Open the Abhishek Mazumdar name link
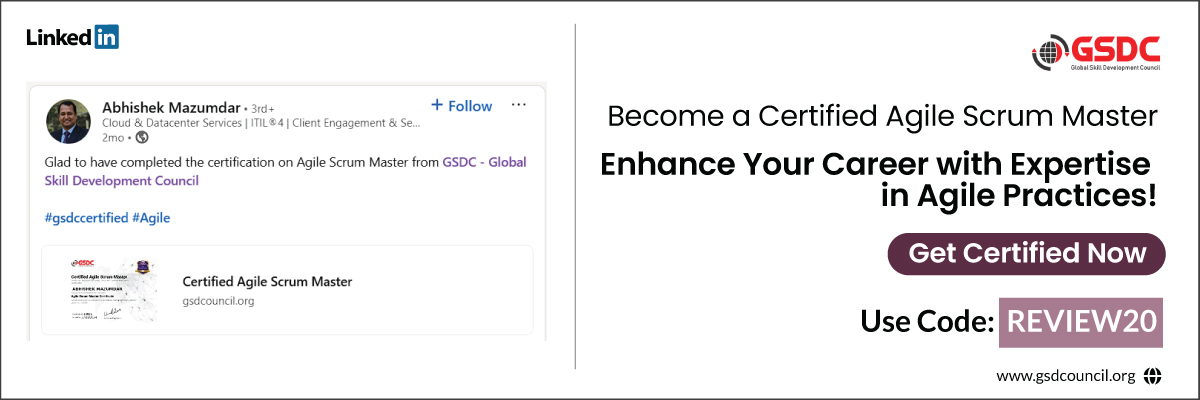 [x=170, y=107]
